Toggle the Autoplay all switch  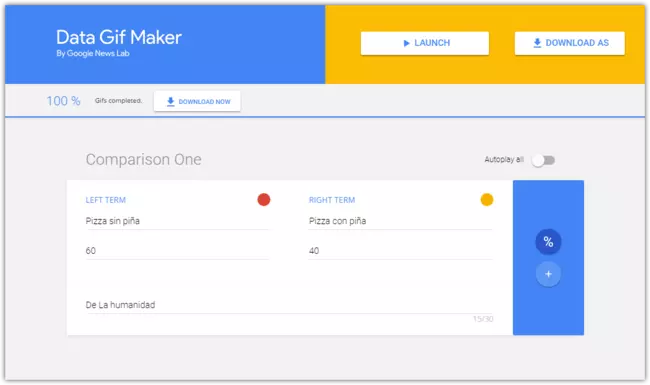pos(543,160)
